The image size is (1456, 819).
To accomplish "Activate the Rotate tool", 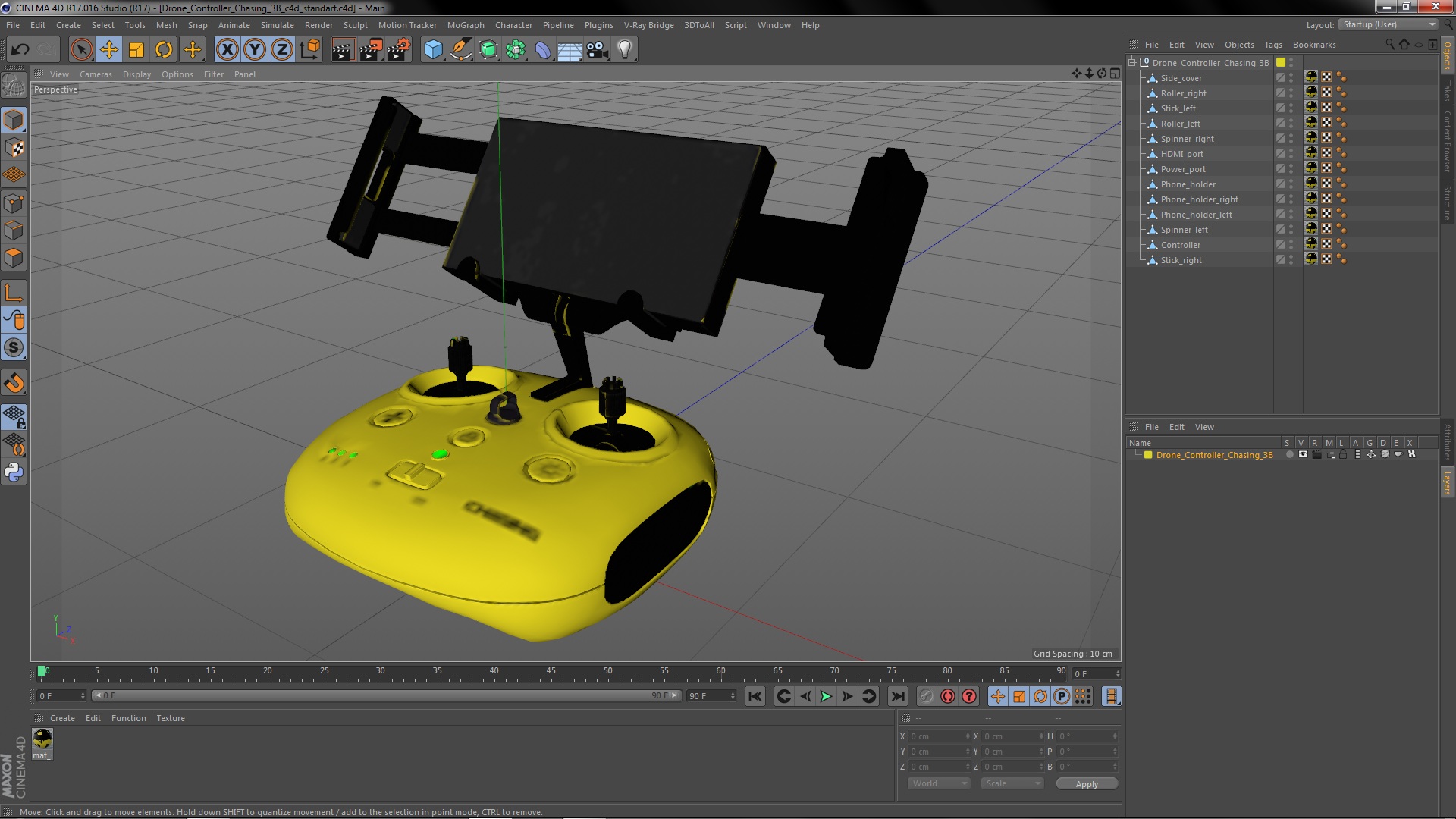I will pyautogui.click(x=164, y=50).
